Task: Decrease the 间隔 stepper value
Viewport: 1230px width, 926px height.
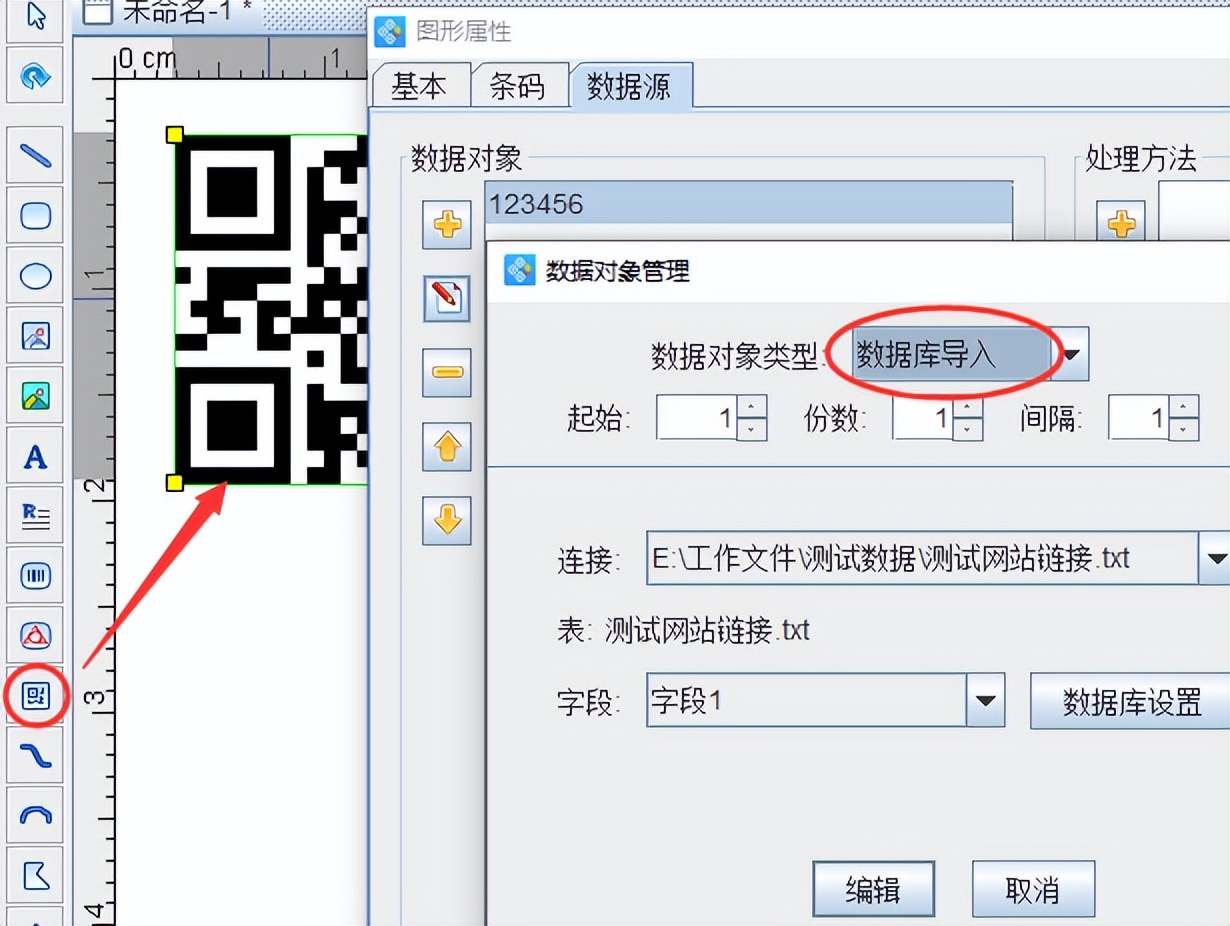Action: point(1184,430)
